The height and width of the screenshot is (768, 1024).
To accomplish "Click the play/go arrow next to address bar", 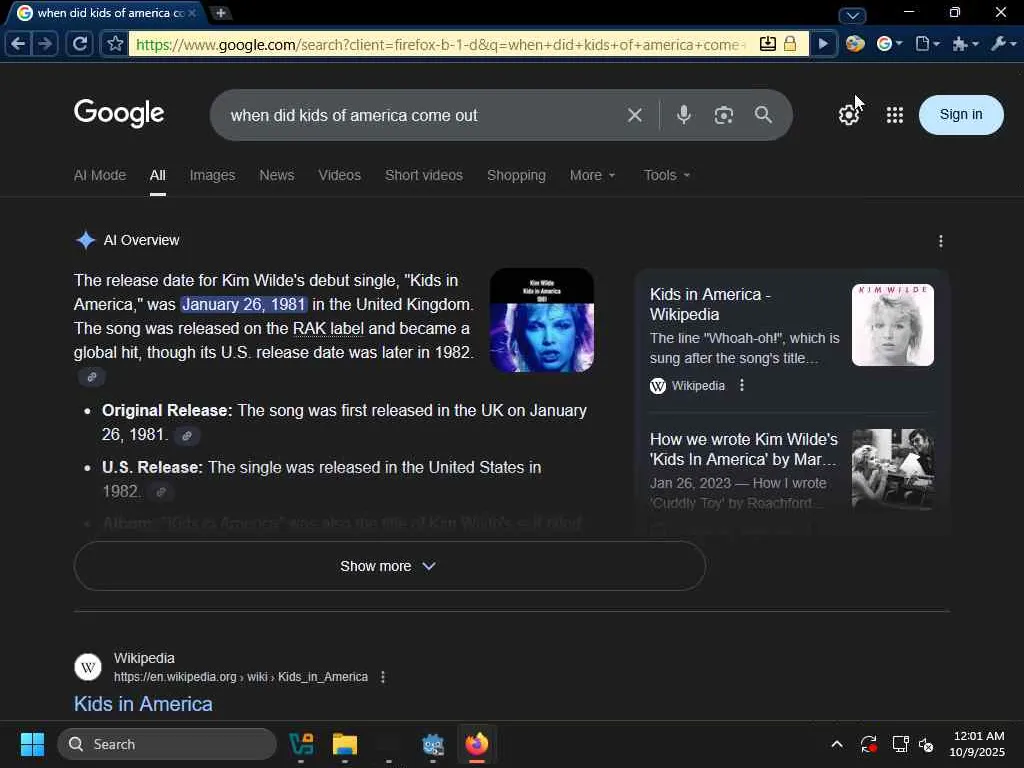I will coord(824,44).
